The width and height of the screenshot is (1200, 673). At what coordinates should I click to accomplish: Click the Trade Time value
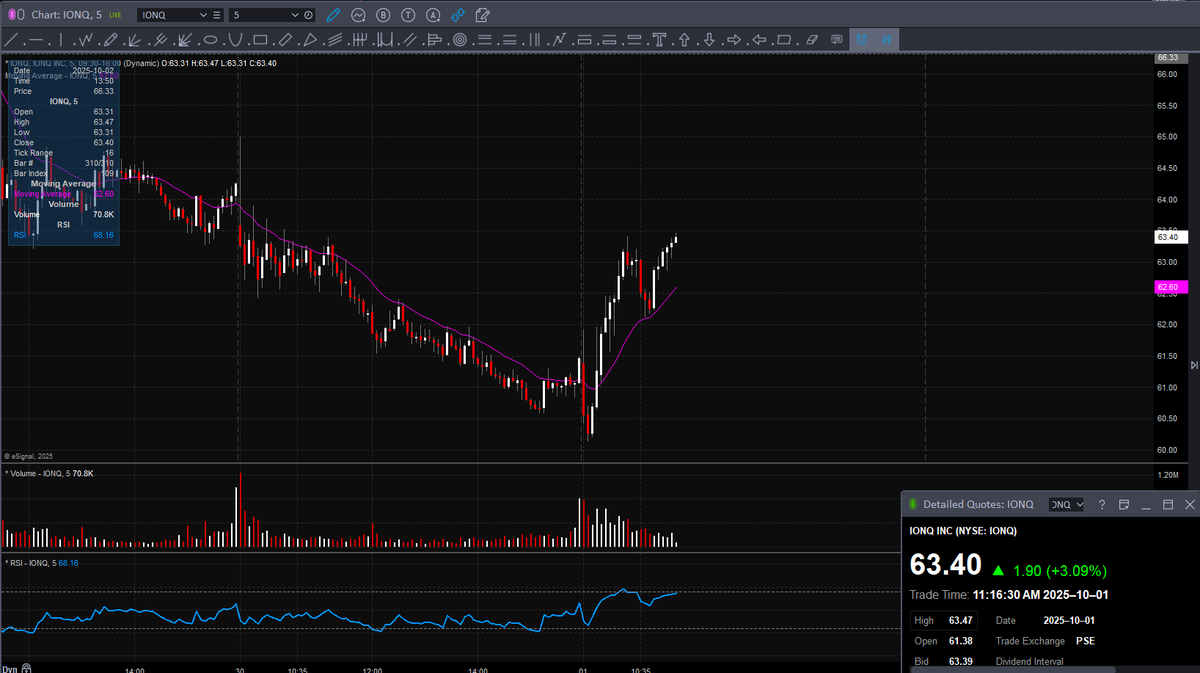(1040, 595)
